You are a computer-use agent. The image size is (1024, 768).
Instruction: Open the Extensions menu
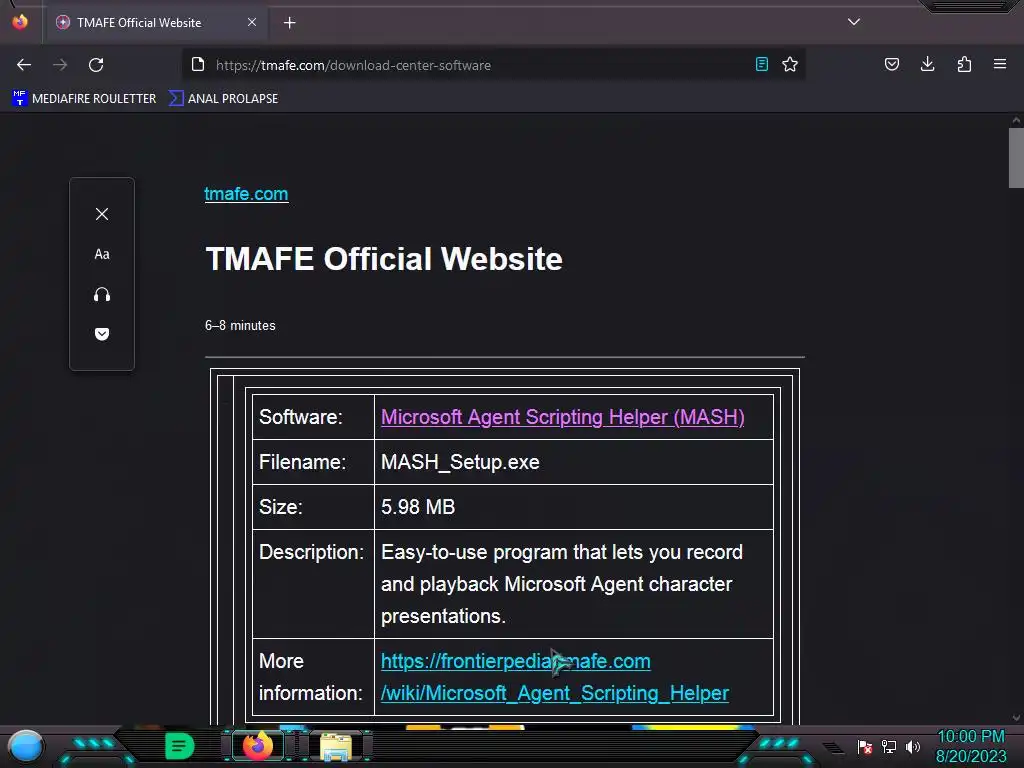point(964,64)
